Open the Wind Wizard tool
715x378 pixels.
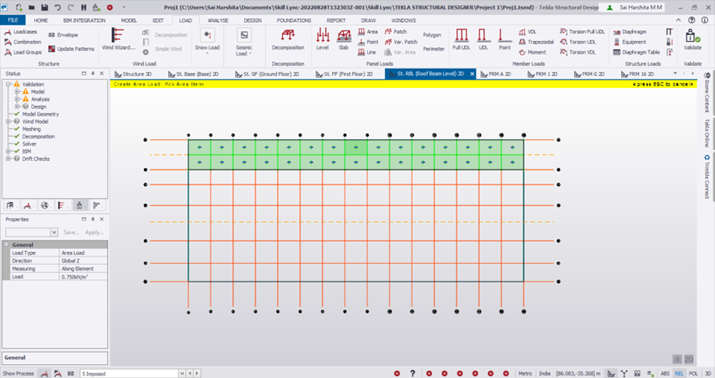coord(118,38)
